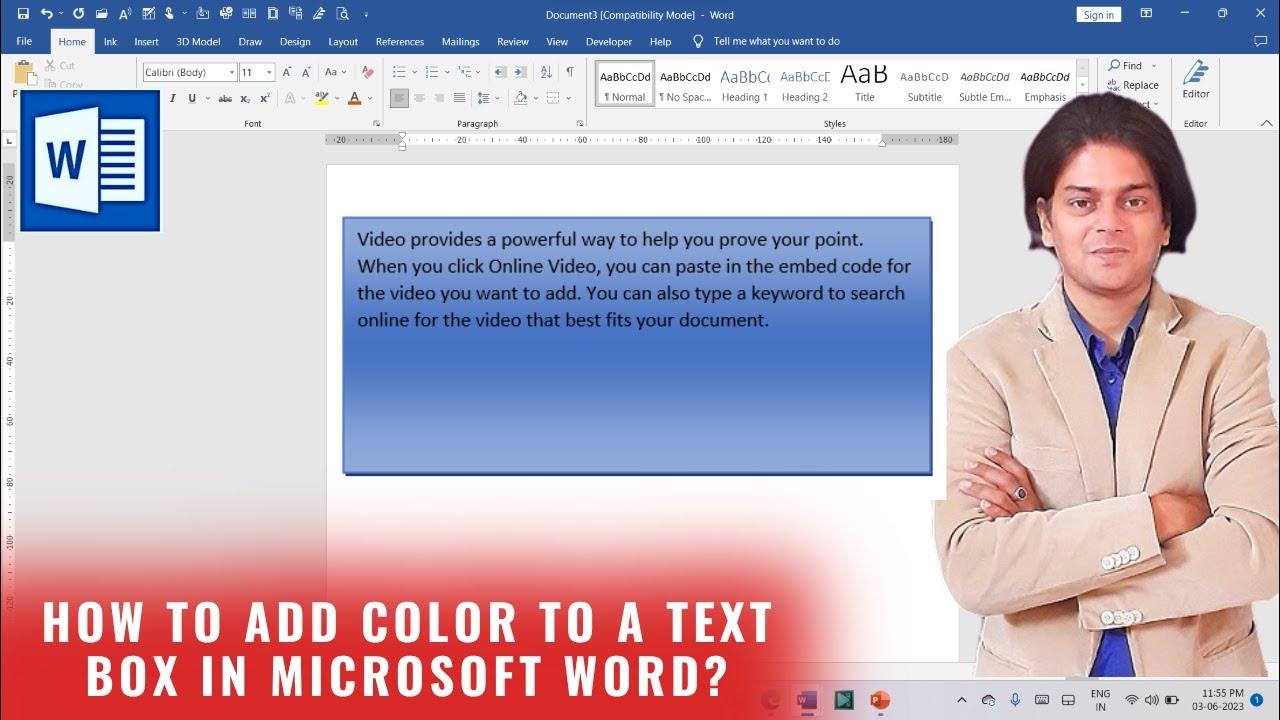
Task: Increase font size with the grow font icon
Action: (x=287, y=72)
